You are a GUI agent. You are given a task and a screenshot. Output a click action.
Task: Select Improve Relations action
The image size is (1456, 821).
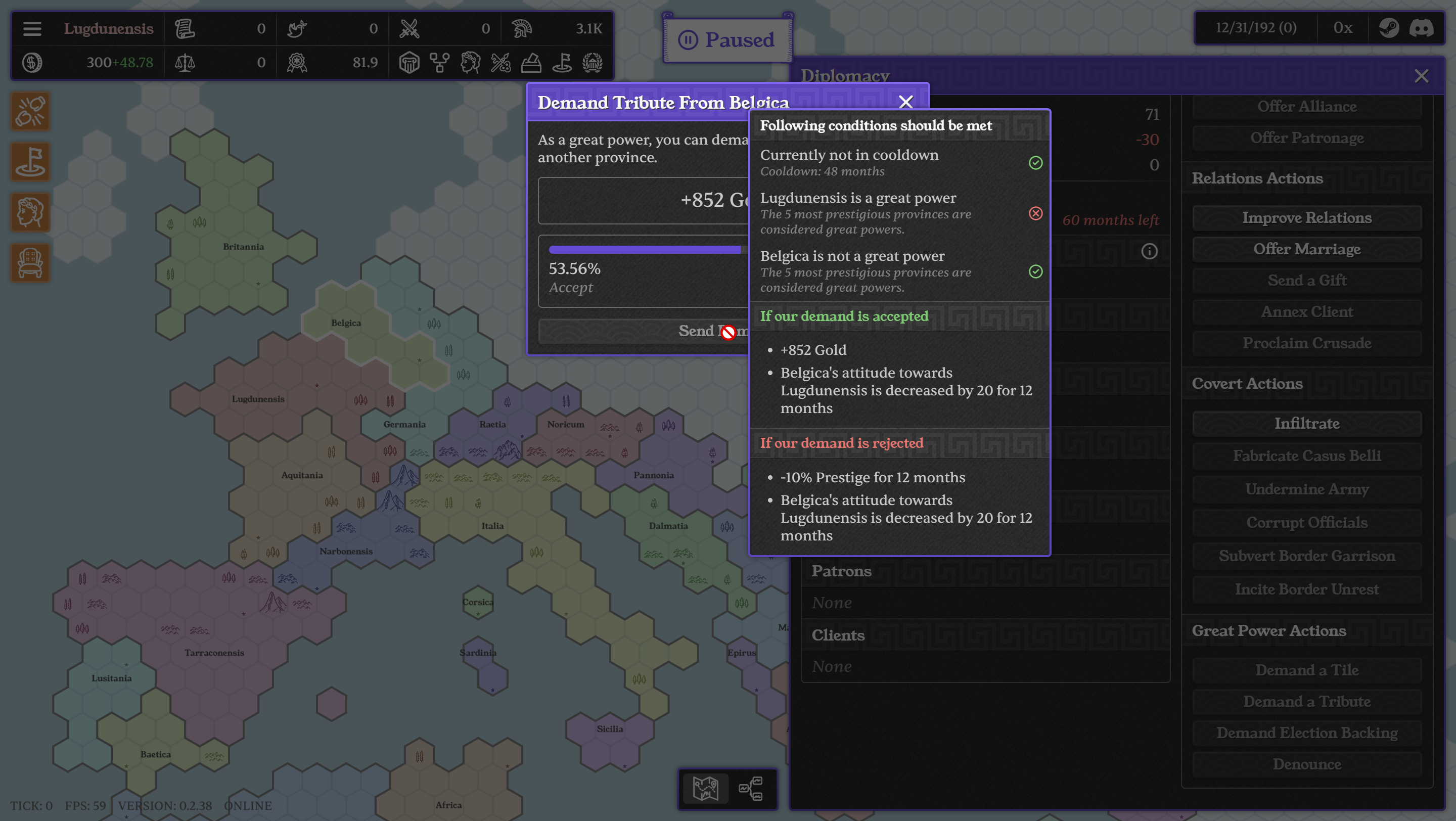[1307, 217]
